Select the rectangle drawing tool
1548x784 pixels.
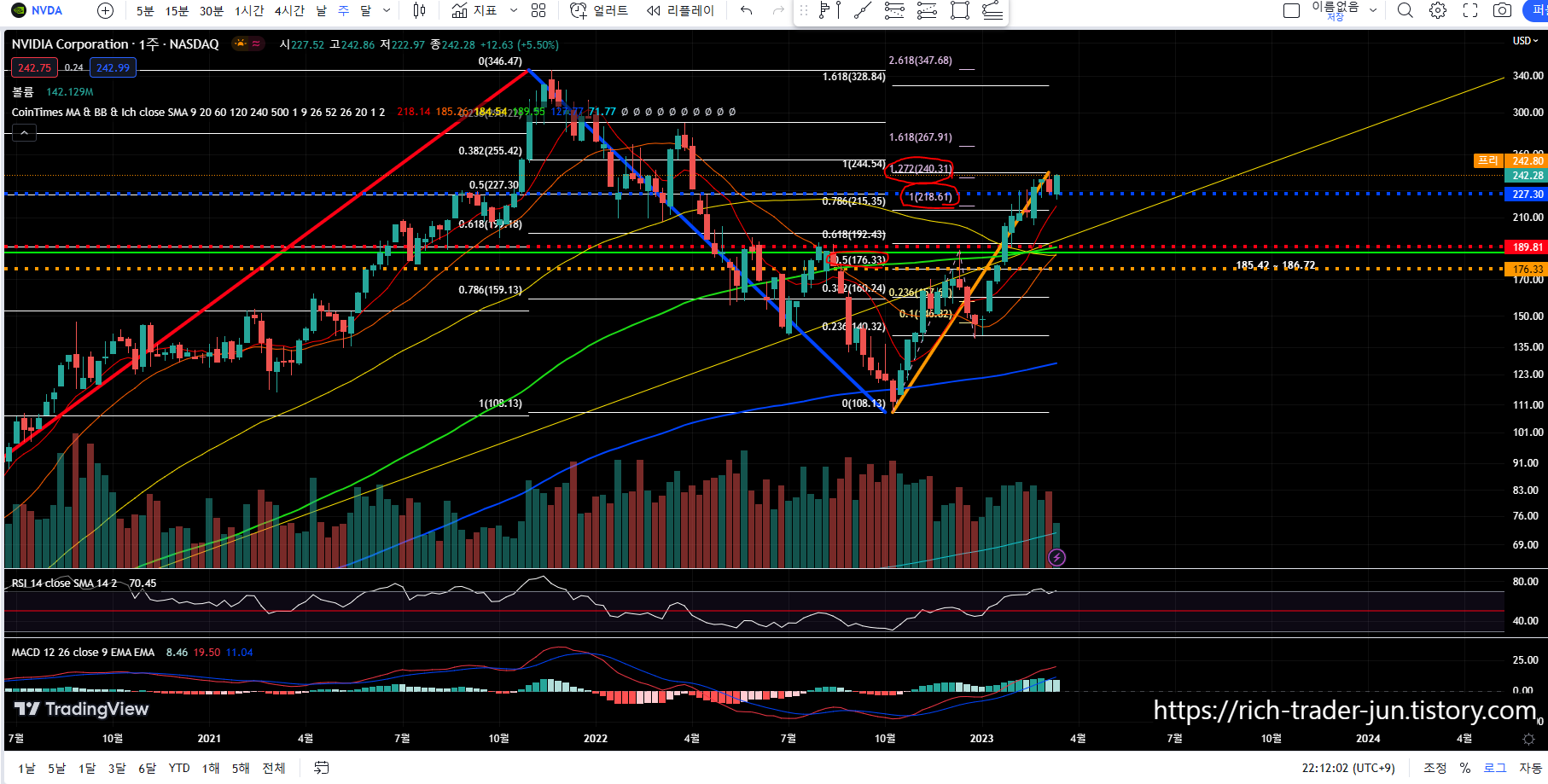click(x=960, y=10)
